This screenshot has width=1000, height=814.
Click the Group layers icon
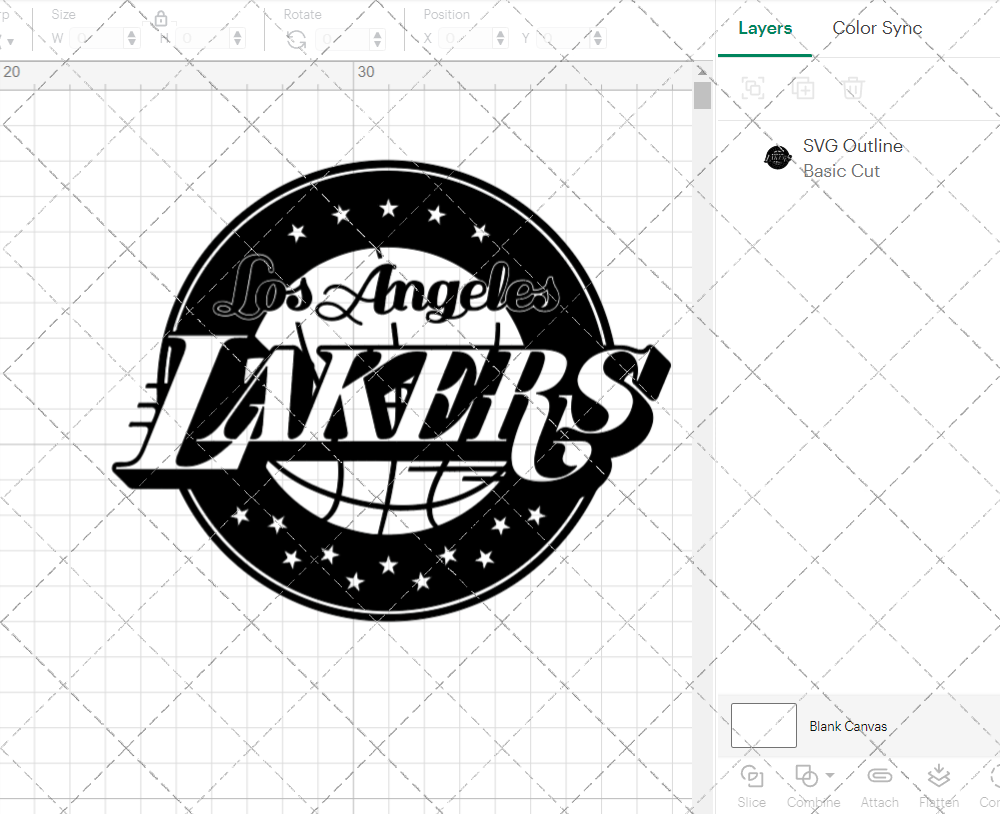pyautogui.click(x=752, y=88)
